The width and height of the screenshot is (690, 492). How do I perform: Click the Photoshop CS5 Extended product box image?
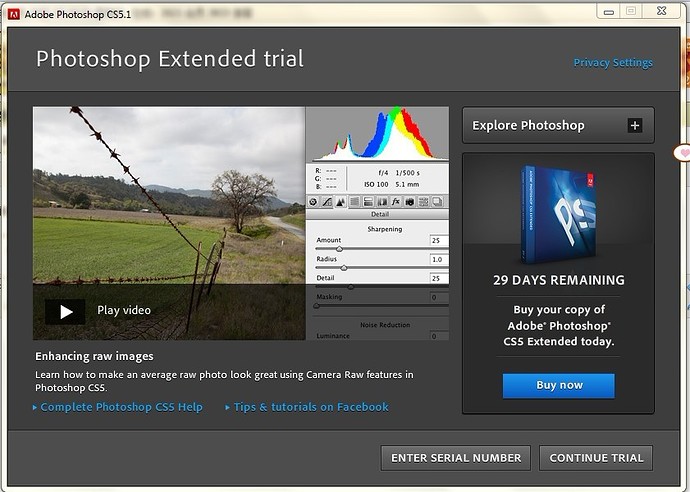[x=559, y=214]
